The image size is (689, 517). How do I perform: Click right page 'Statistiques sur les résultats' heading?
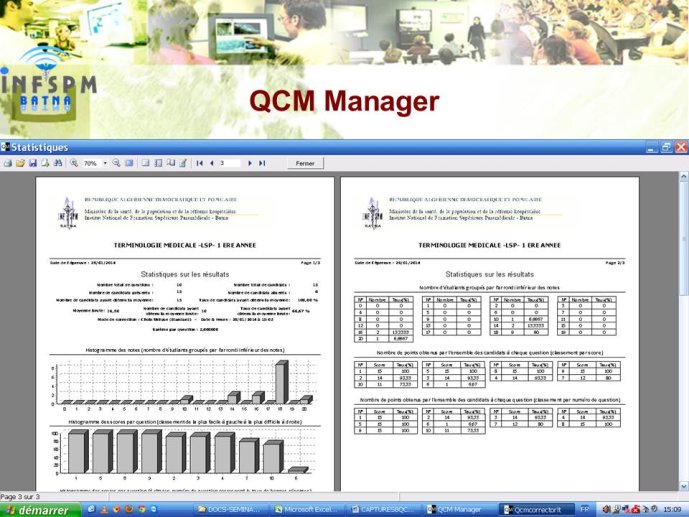[490, 274]
